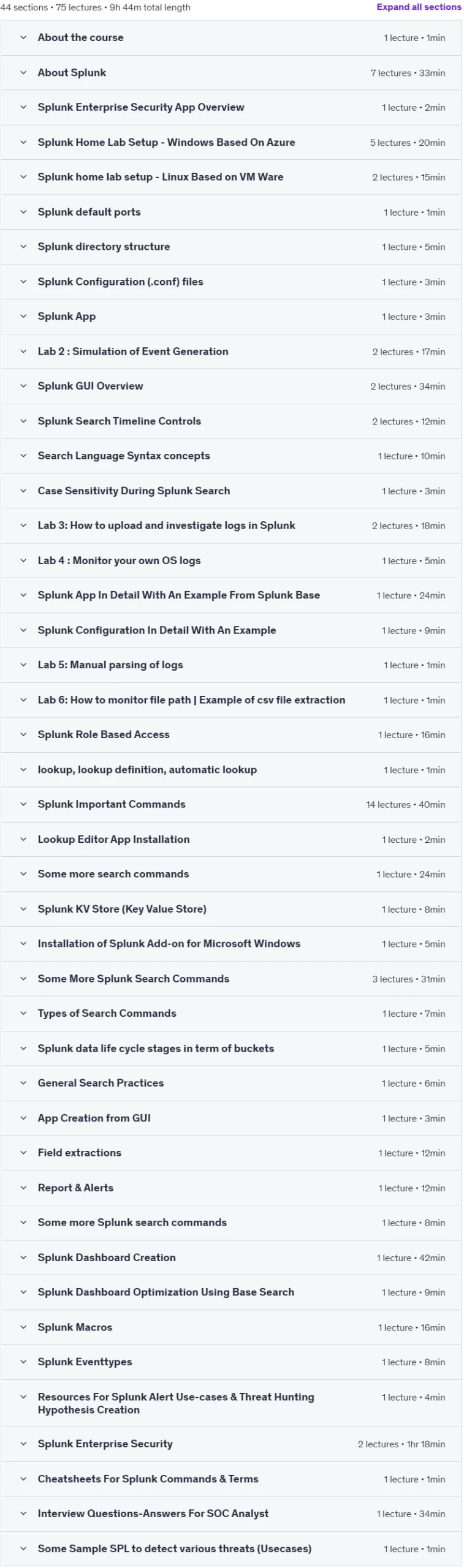Open Splunk KV Store section title
This screenshot has width=464, height=1568.
(122, 909)
